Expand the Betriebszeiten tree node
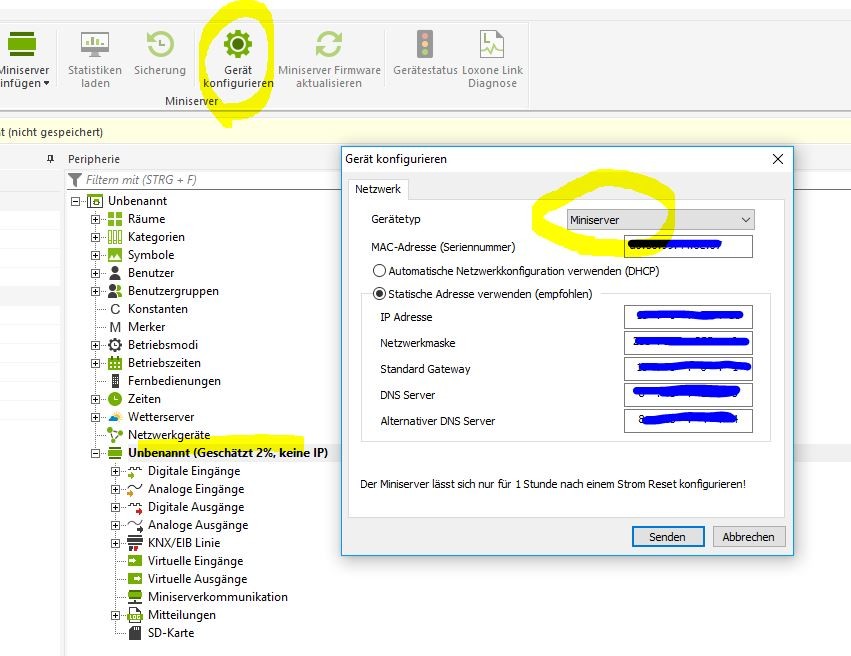This screenshot has width=851, height=656. pyautogui.click(x=96, y=363)
